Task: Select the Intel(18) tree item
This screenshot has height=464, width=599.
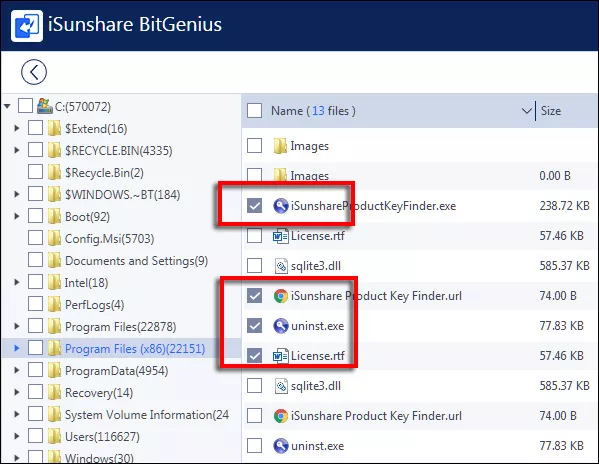Action: (x=86, y=283)
